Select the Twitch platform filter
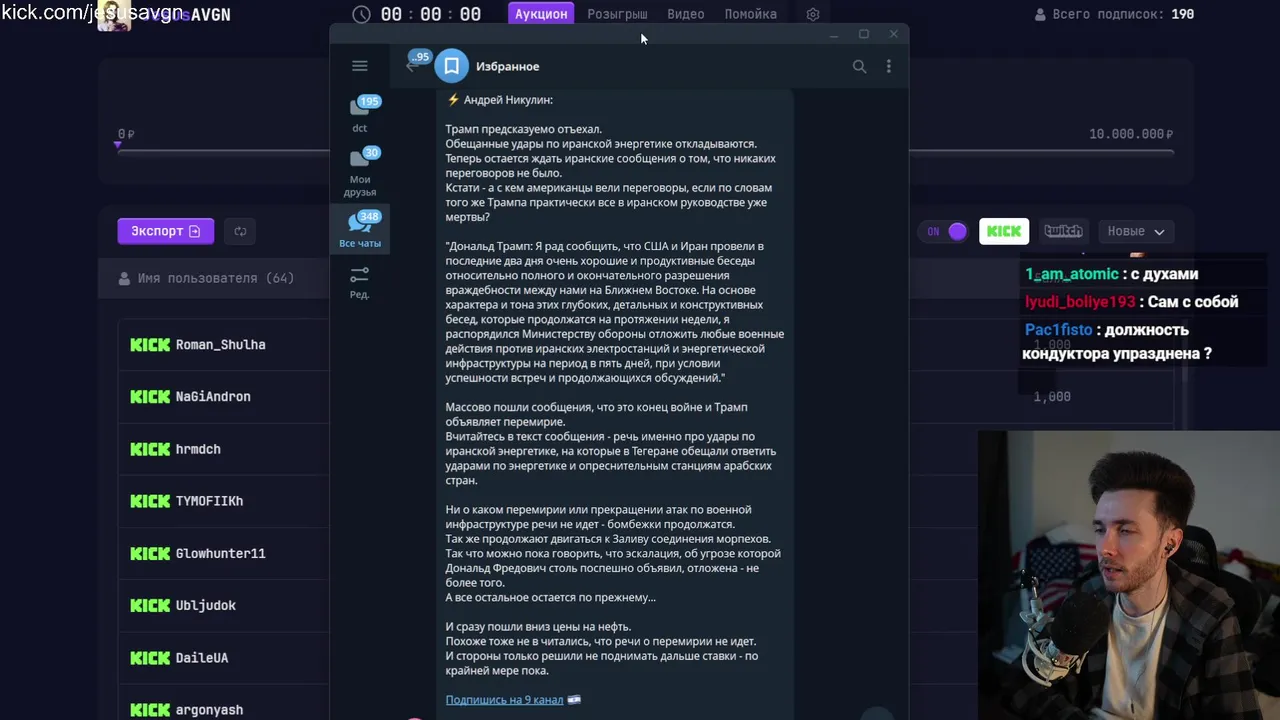 (1063, 231)
